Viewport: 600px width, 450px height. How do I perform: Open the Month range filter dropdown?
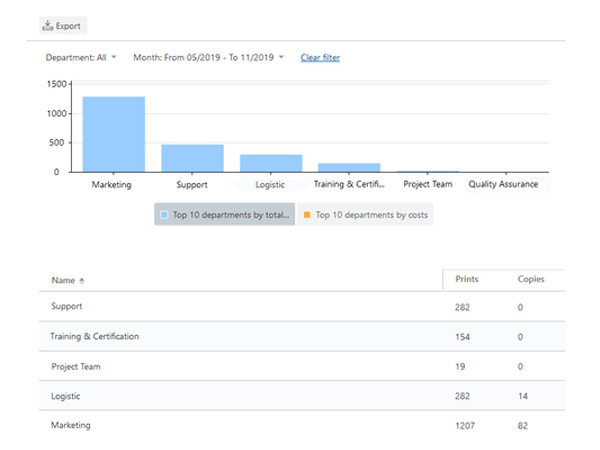[x=208, y=57]
